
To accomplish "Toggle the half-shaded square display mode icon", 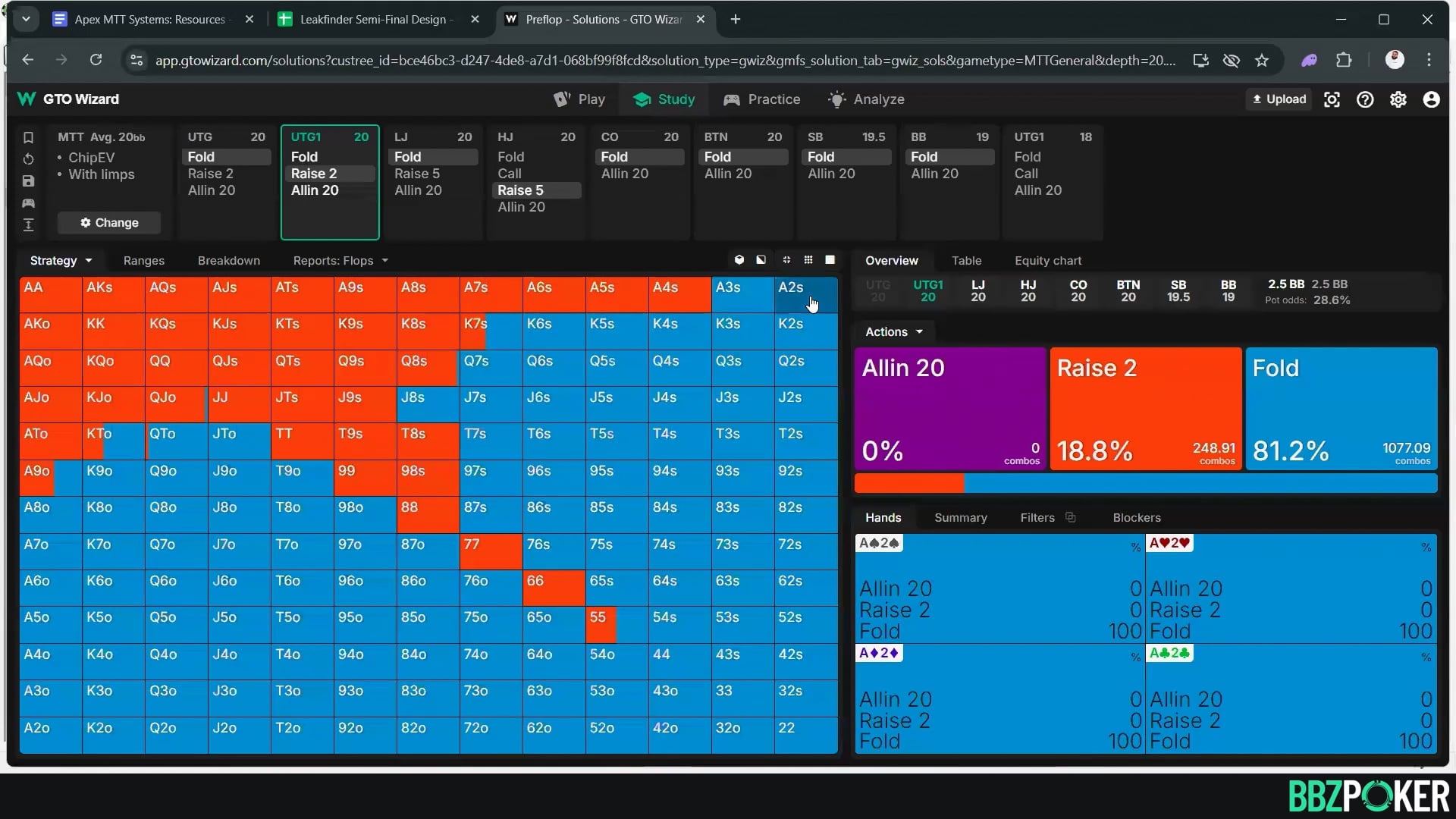I will pos(761,260).
